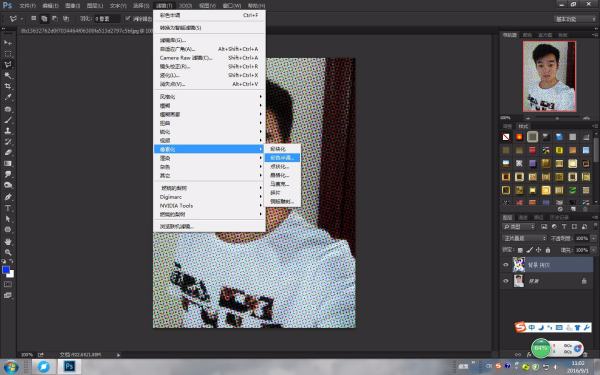Open the tool preset picker arrow
Viewport: 600px width, 375px height.
(x=21, y=18)
